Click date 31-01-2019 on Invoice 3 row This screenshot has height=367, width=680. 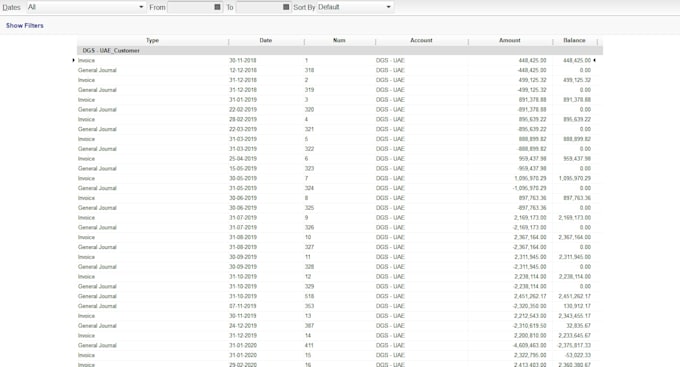(x=243, y=100)
